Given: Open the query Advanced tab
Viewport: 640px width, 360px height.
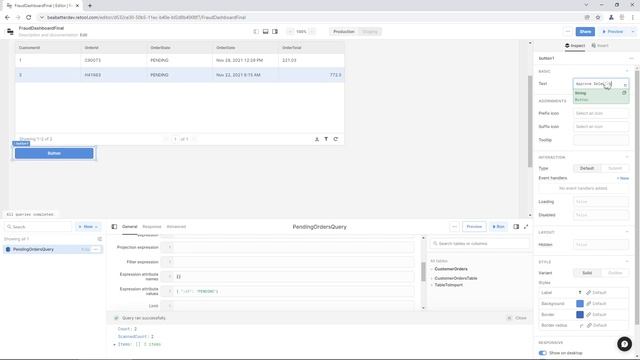Looking at the screenshot, I should pos(176,227).
